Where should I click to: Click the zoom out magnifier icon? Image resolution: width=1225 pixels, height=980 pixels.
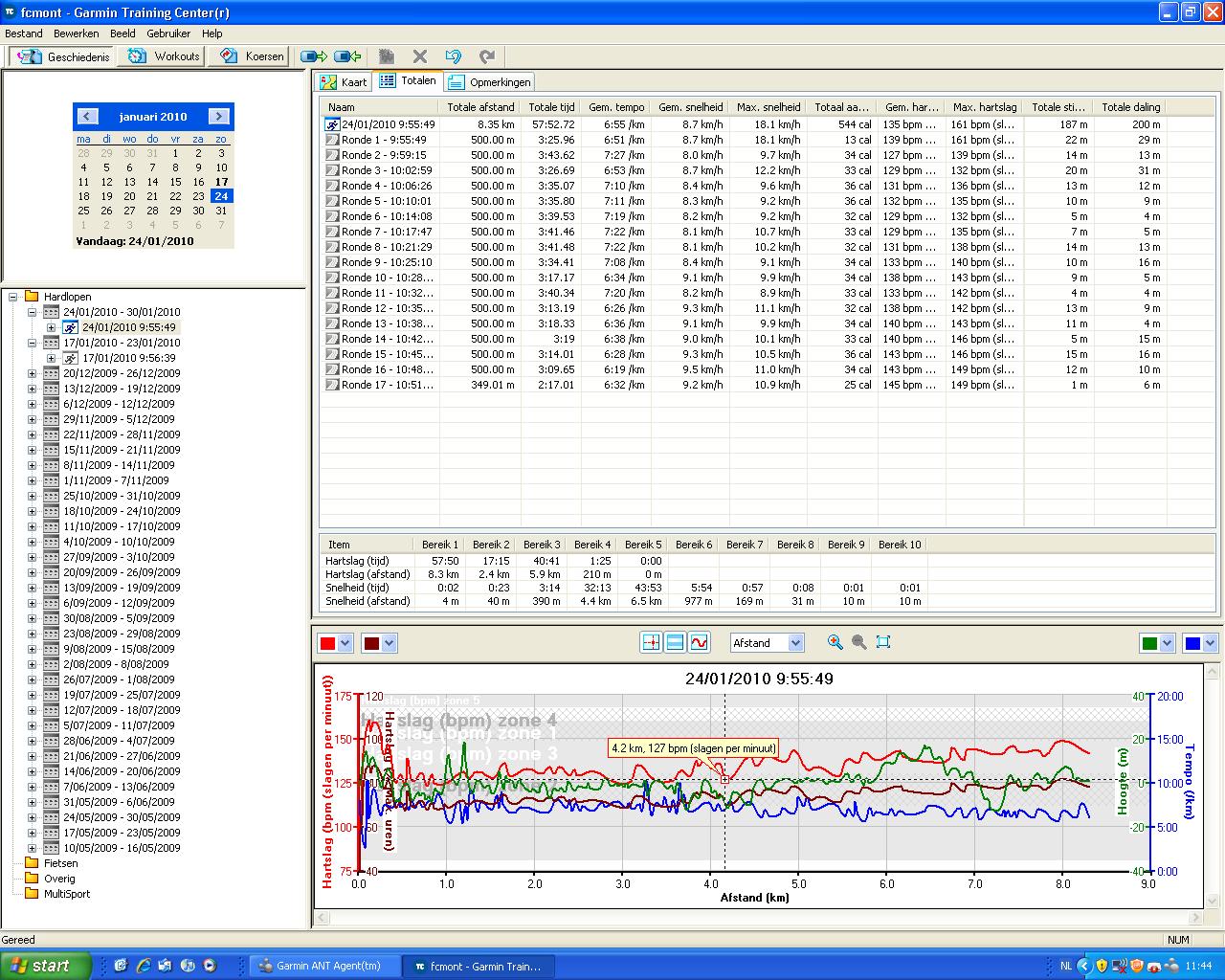(859, 642)
